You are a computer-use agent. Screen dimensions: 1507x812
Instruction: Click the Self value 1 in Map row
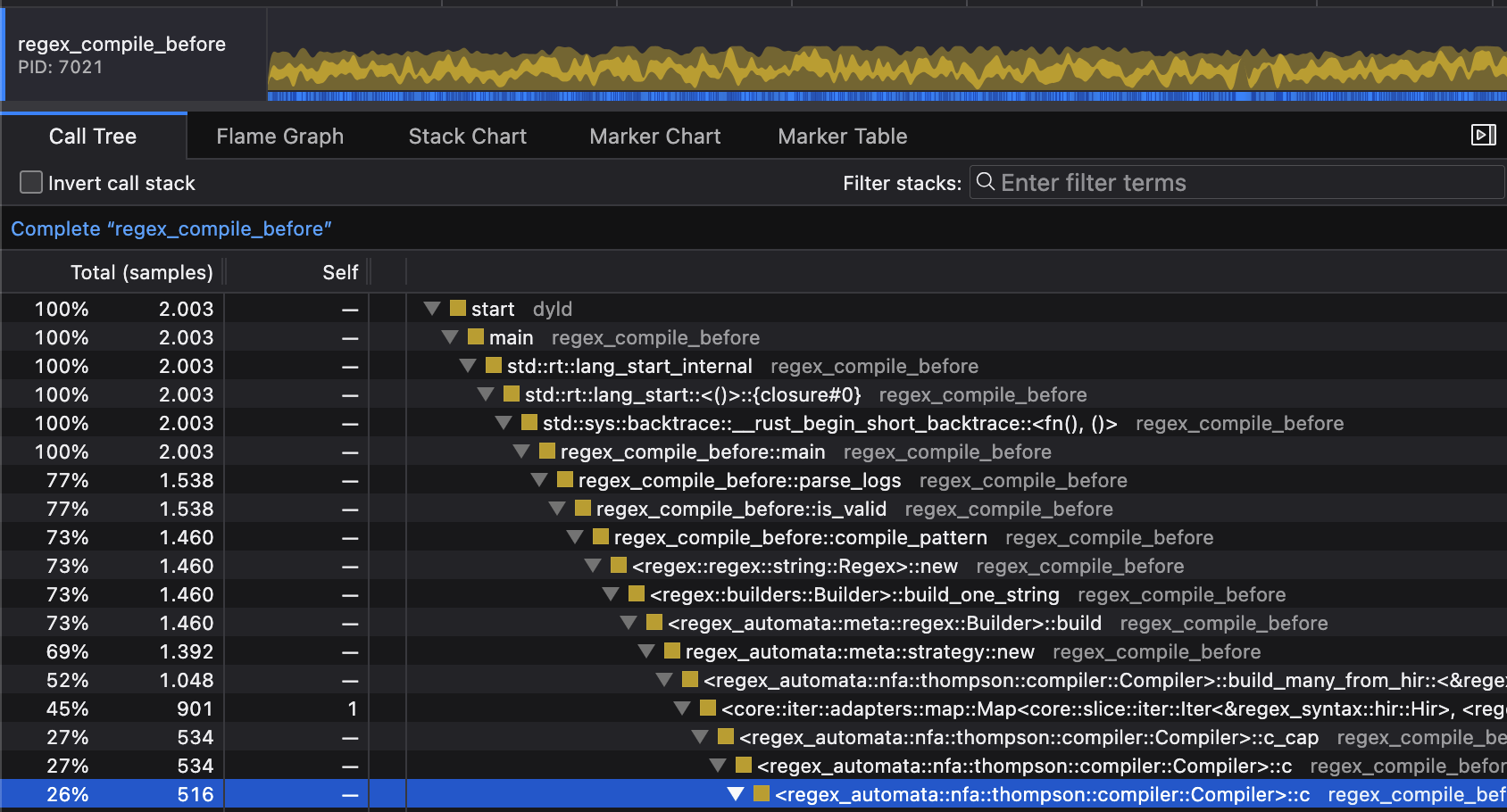(352, 708)
